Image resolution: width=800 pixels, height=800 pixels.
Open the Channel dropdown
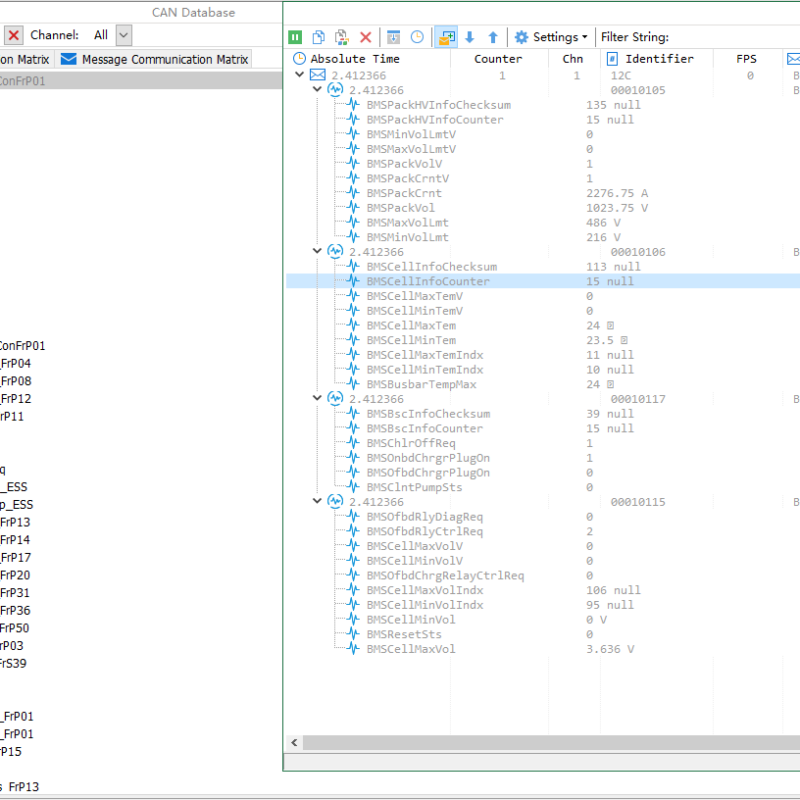[x=123, y=35]
